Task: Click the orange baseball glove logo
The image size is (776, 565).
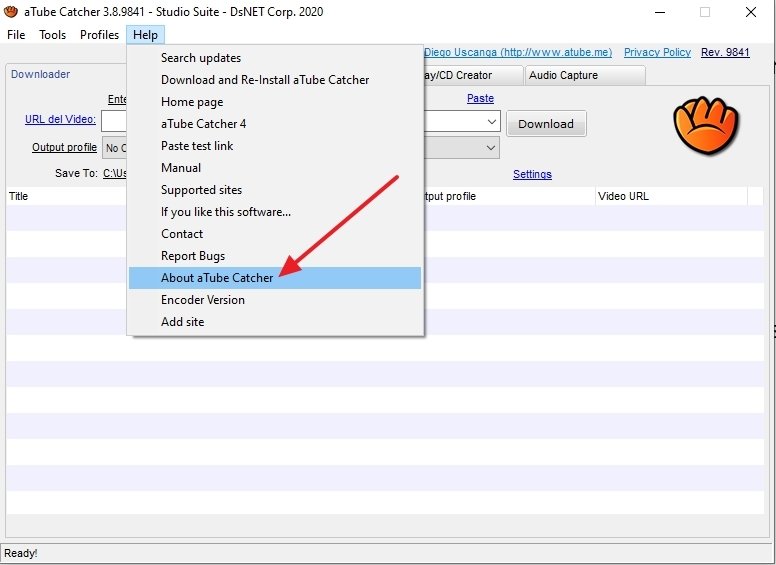Action: (x=706, y=126)
